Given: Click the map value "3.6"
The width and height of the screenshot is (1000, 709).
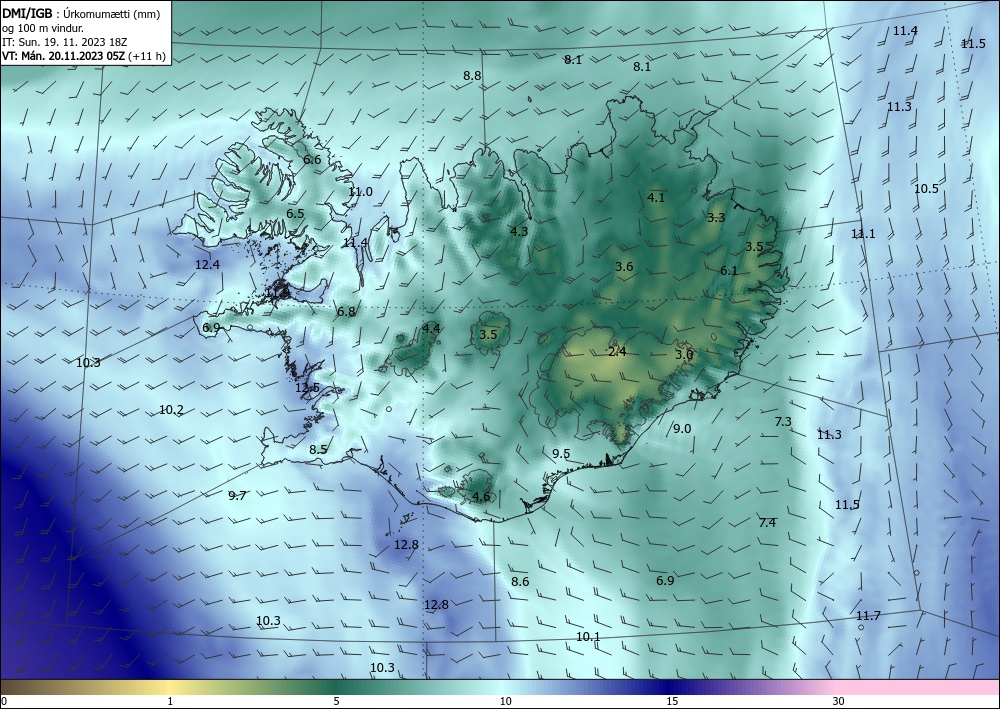Looking at the screenshot, I should click(624, 267).
